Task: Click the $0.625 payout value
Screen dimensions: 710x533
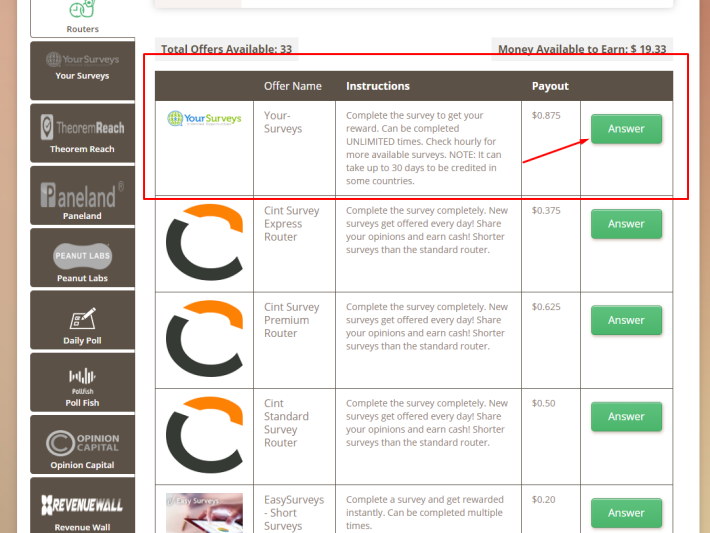Action: pyautogui.click(x=546, y=307)
